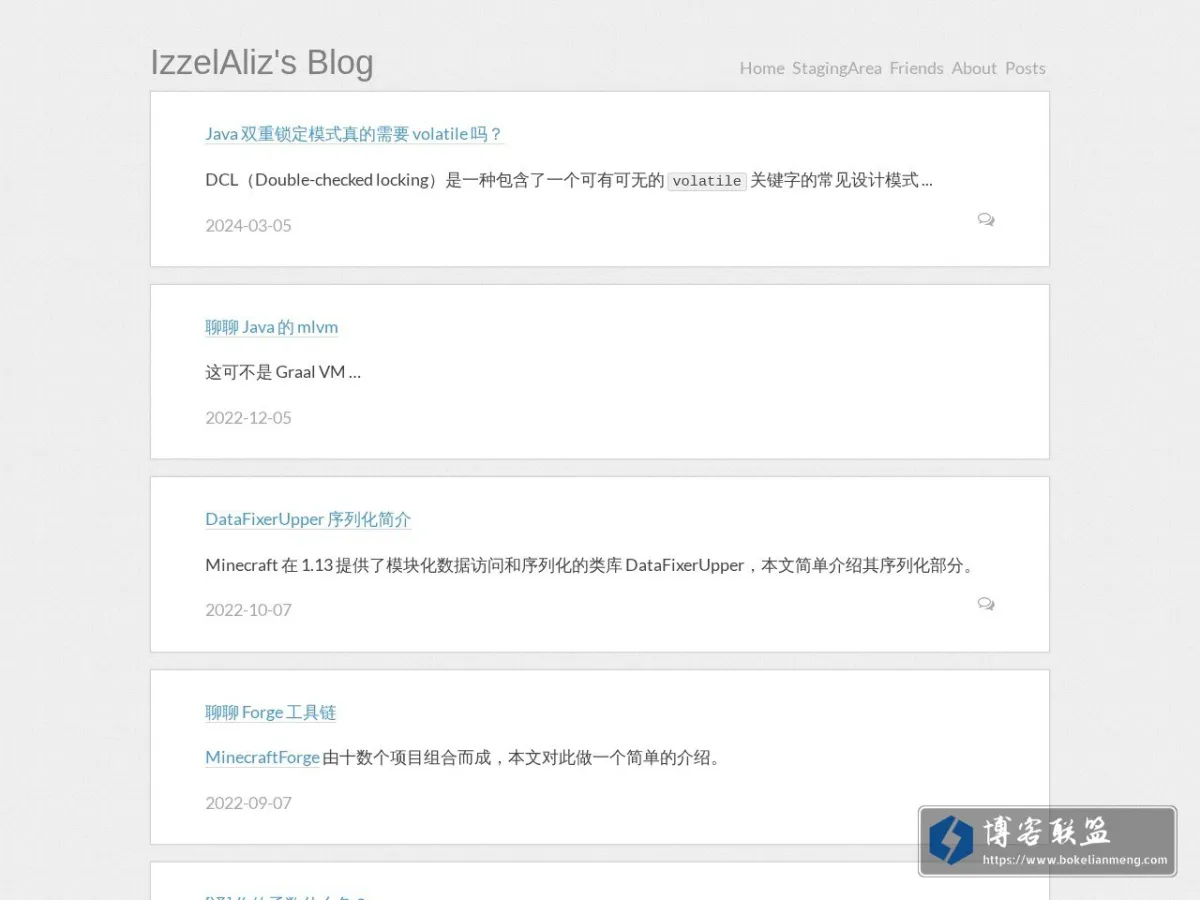Open comments icon for Java volatile post
The image size is (1200, 900).
tap(986, 219)
